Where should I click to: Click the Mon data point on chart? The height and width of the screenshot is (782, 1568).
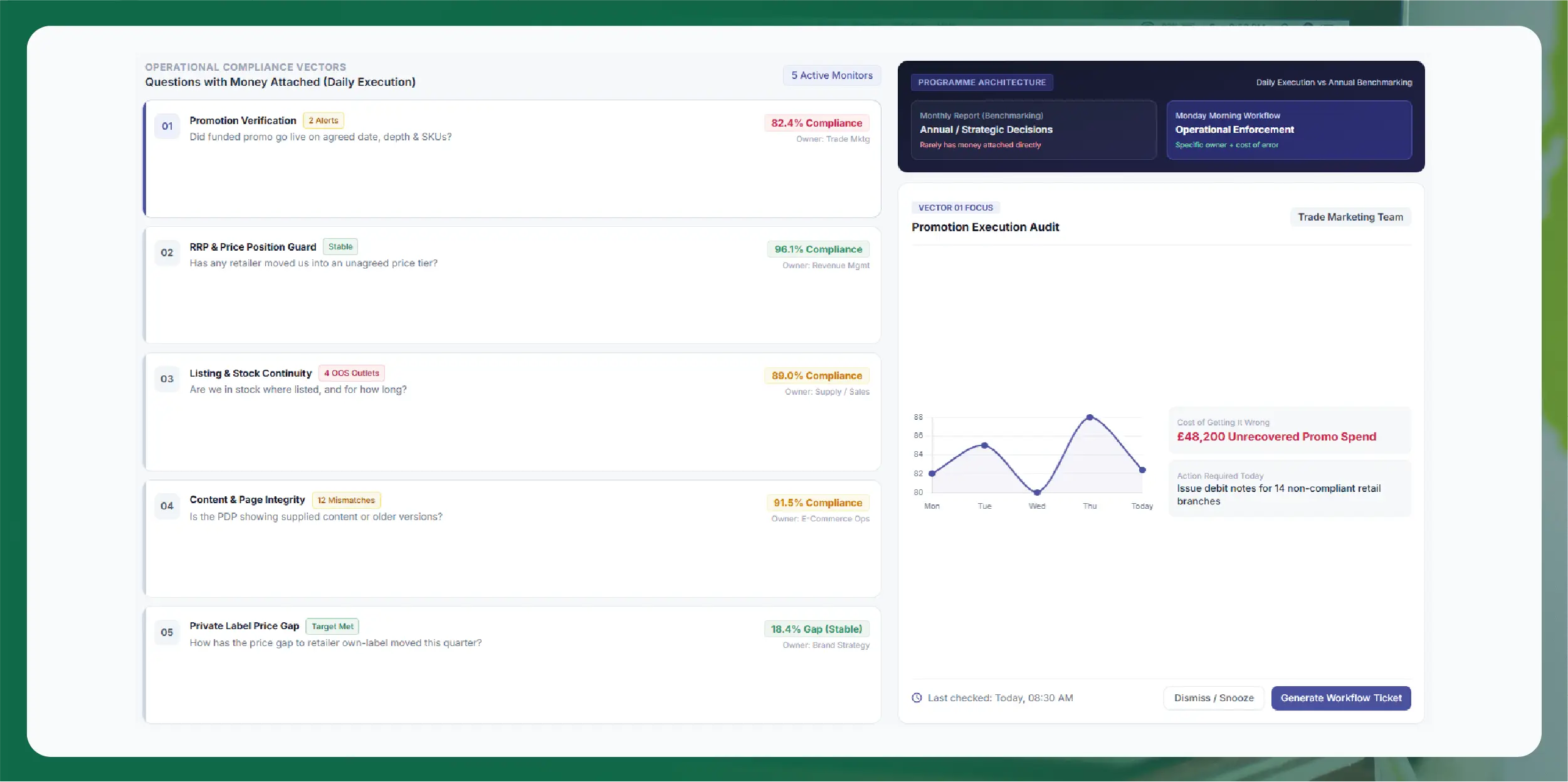tap(932, 474)
